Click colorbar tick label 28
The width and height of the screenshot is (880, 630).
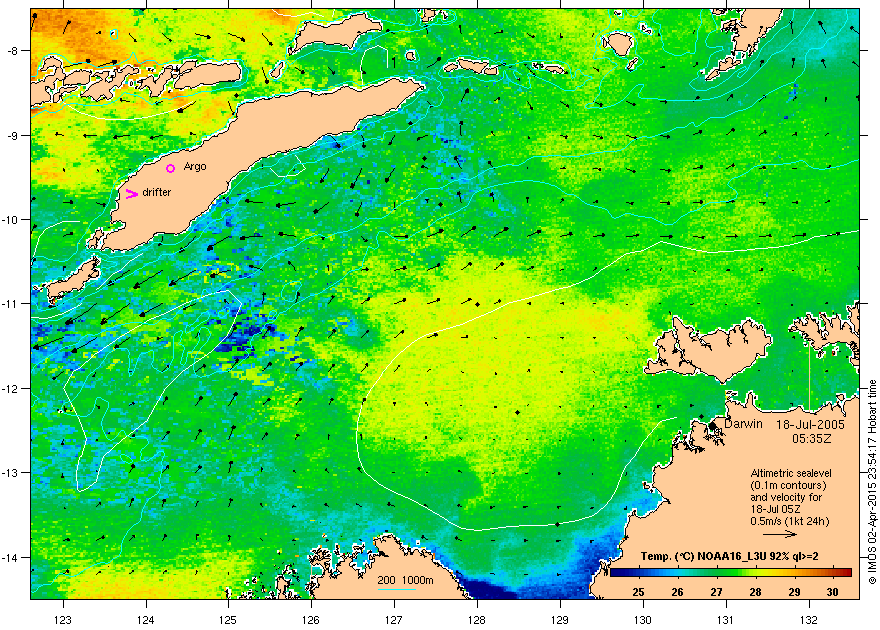755,592
